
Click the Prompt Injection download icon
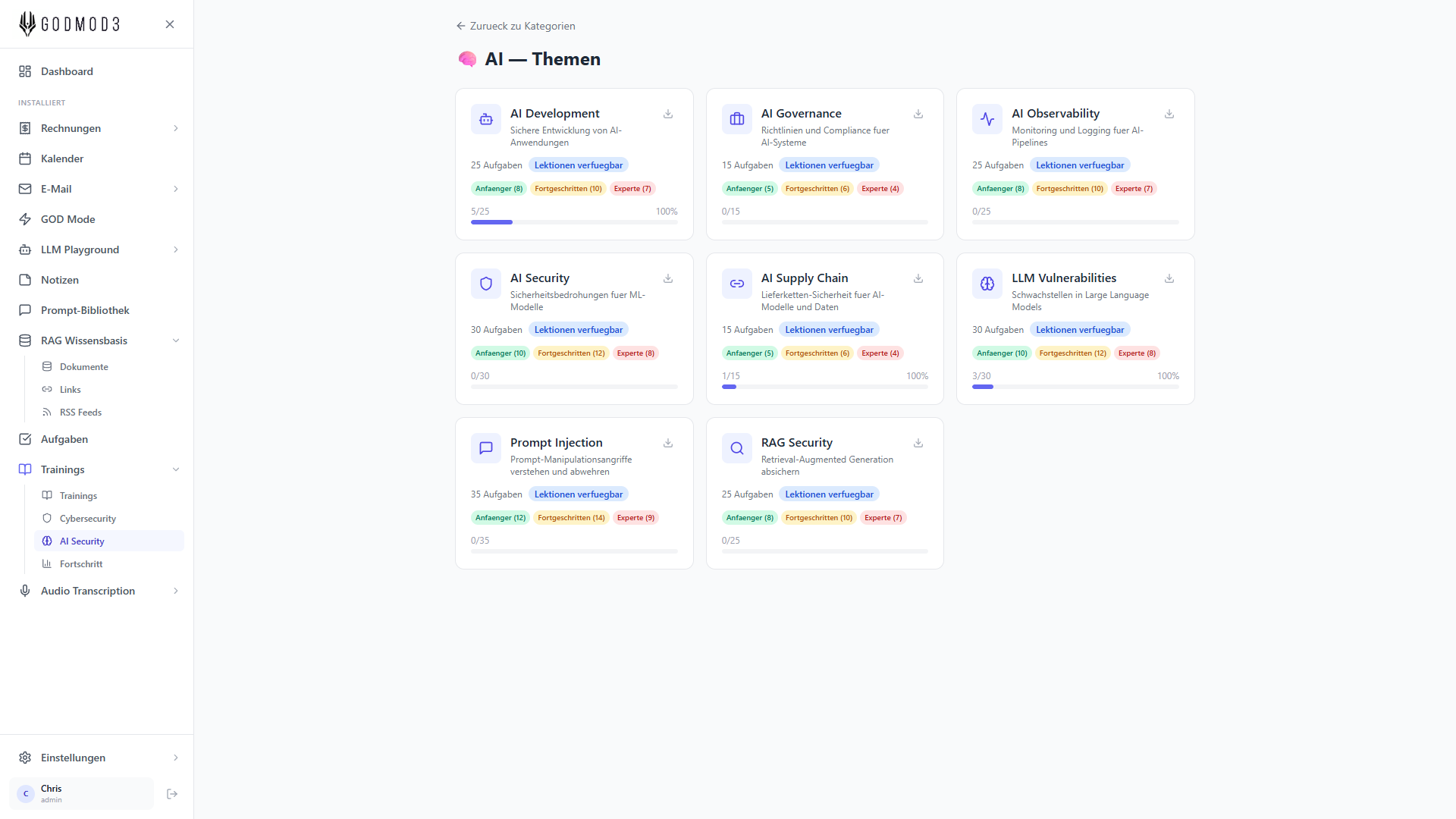click(668, 443)
